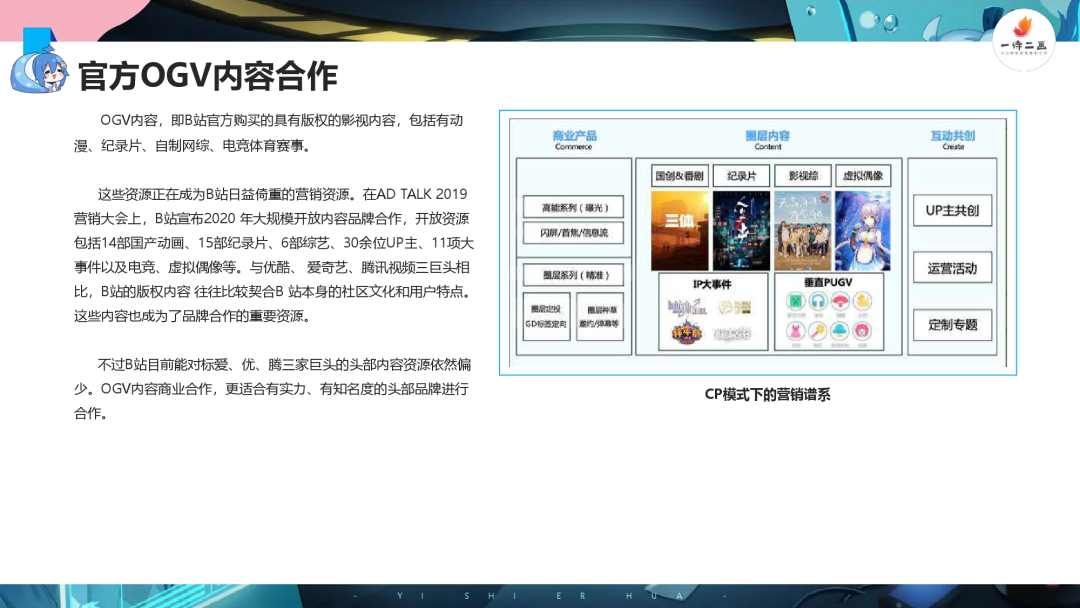Image resolution: width=1080 pixels, height=608 pixels.
Task: Click the 互动共创 Create column heading
Action: 953,140
